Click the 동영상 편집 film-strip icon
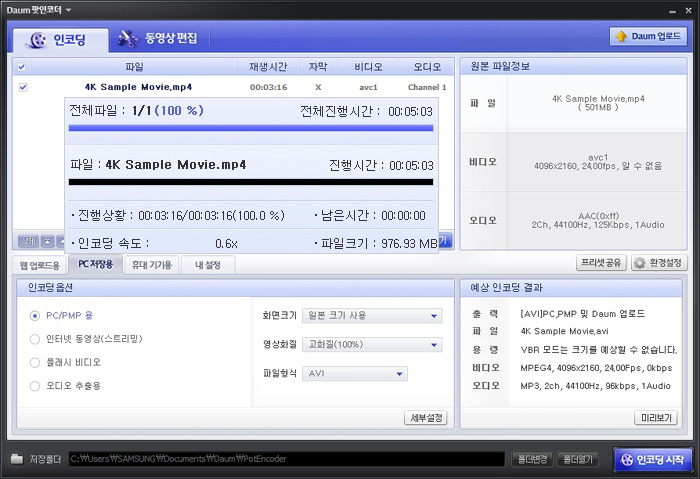Image resolution: width=700 pixels, height=479 pixels. tap(127, 39)
